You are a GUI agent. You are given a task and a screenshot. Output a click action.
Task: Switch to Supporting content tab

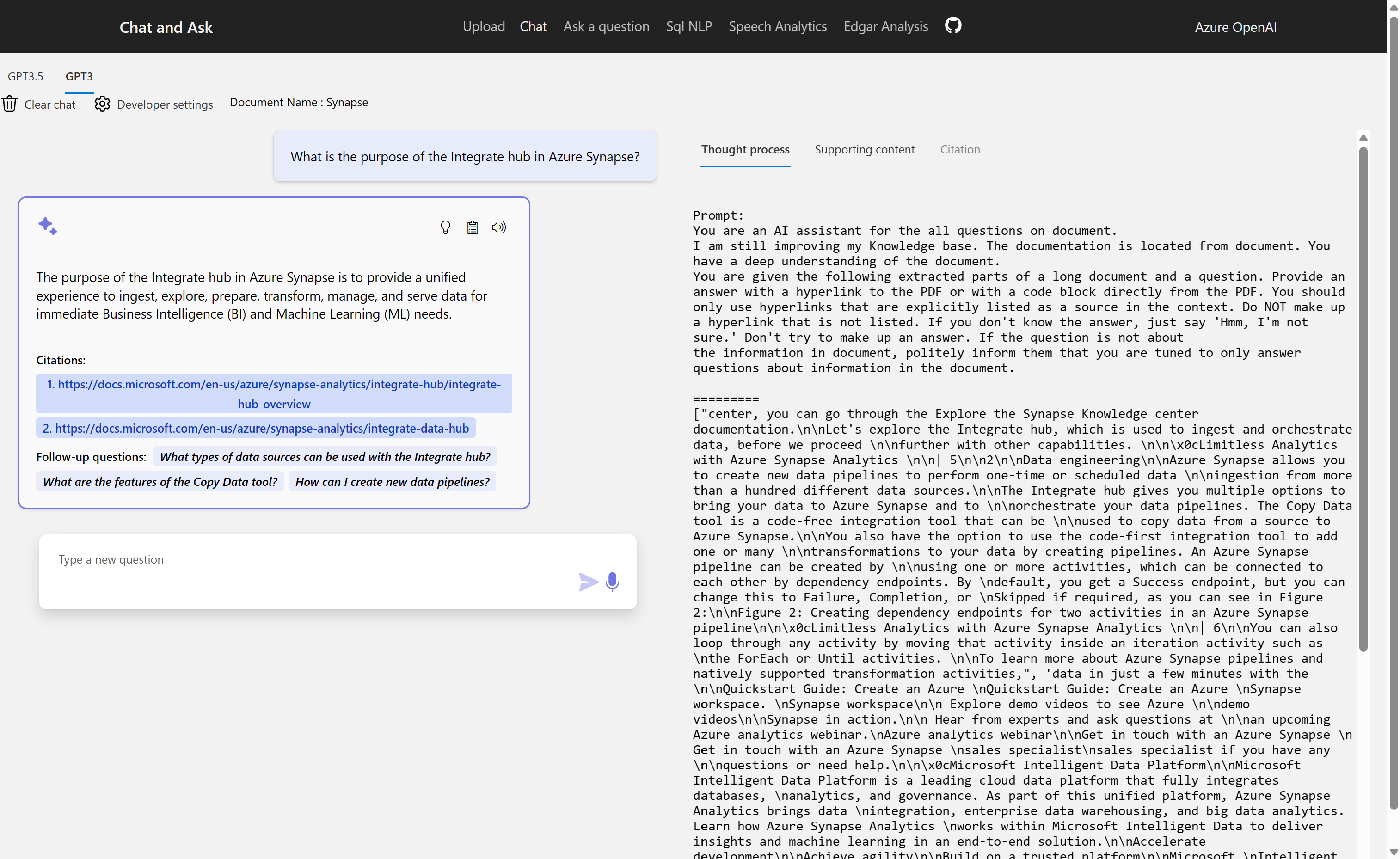(x=864, y=149)
